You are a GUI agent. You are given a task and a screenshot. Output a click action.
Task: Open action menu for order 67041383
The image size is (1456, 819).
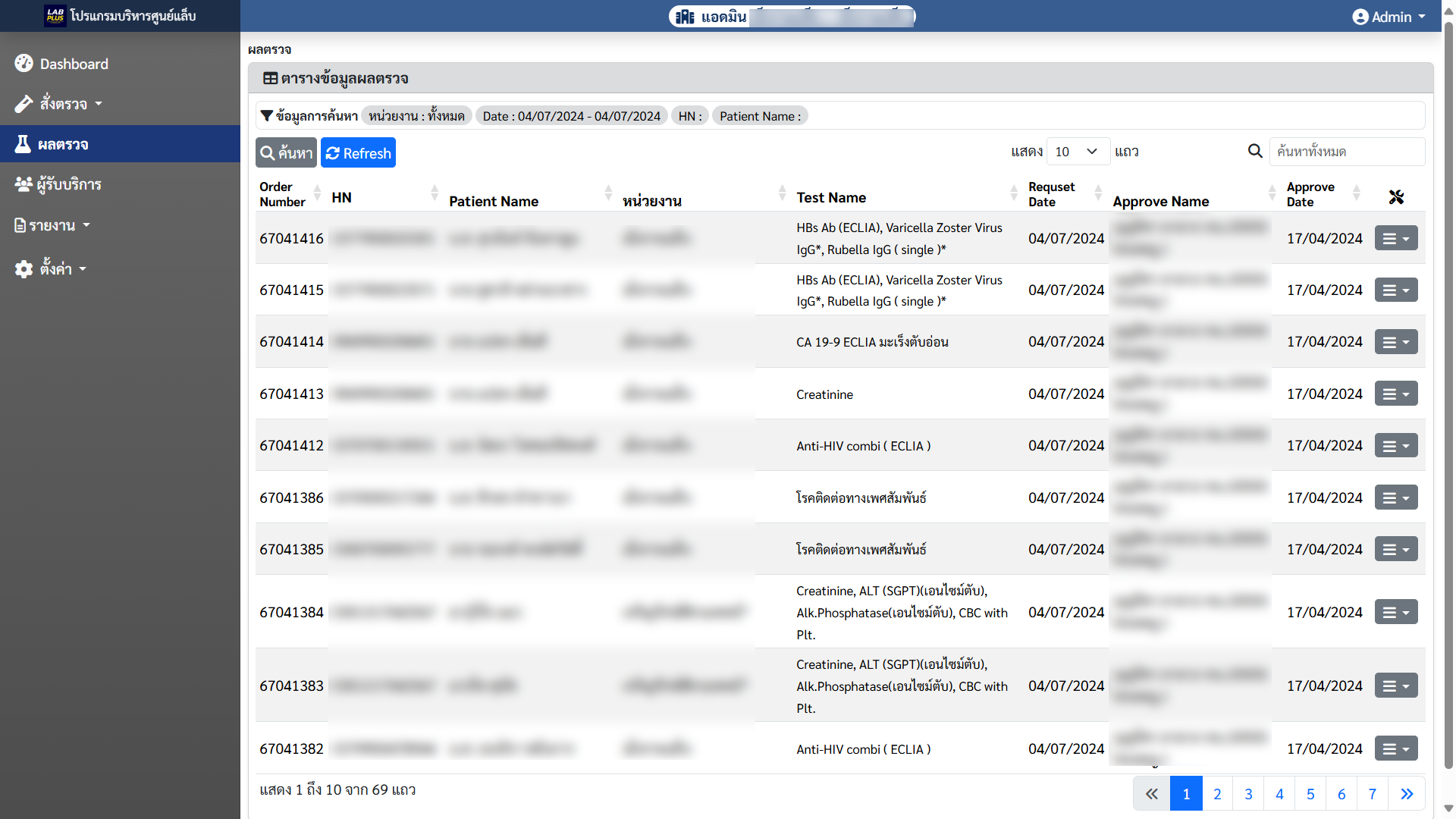1396,686
